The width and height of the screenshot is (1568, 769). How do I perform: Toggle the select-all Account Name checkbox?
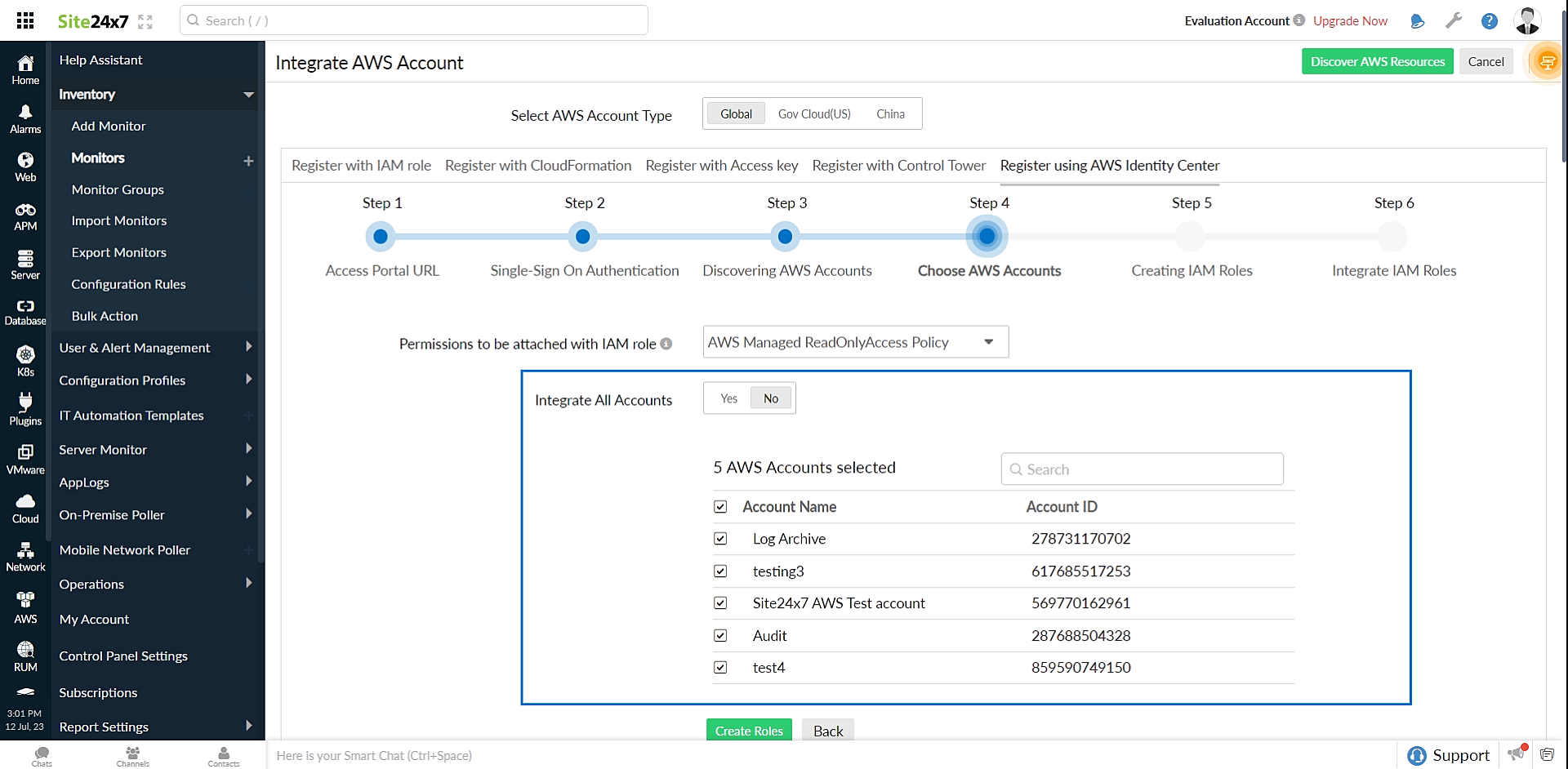(x=720, y=507)
